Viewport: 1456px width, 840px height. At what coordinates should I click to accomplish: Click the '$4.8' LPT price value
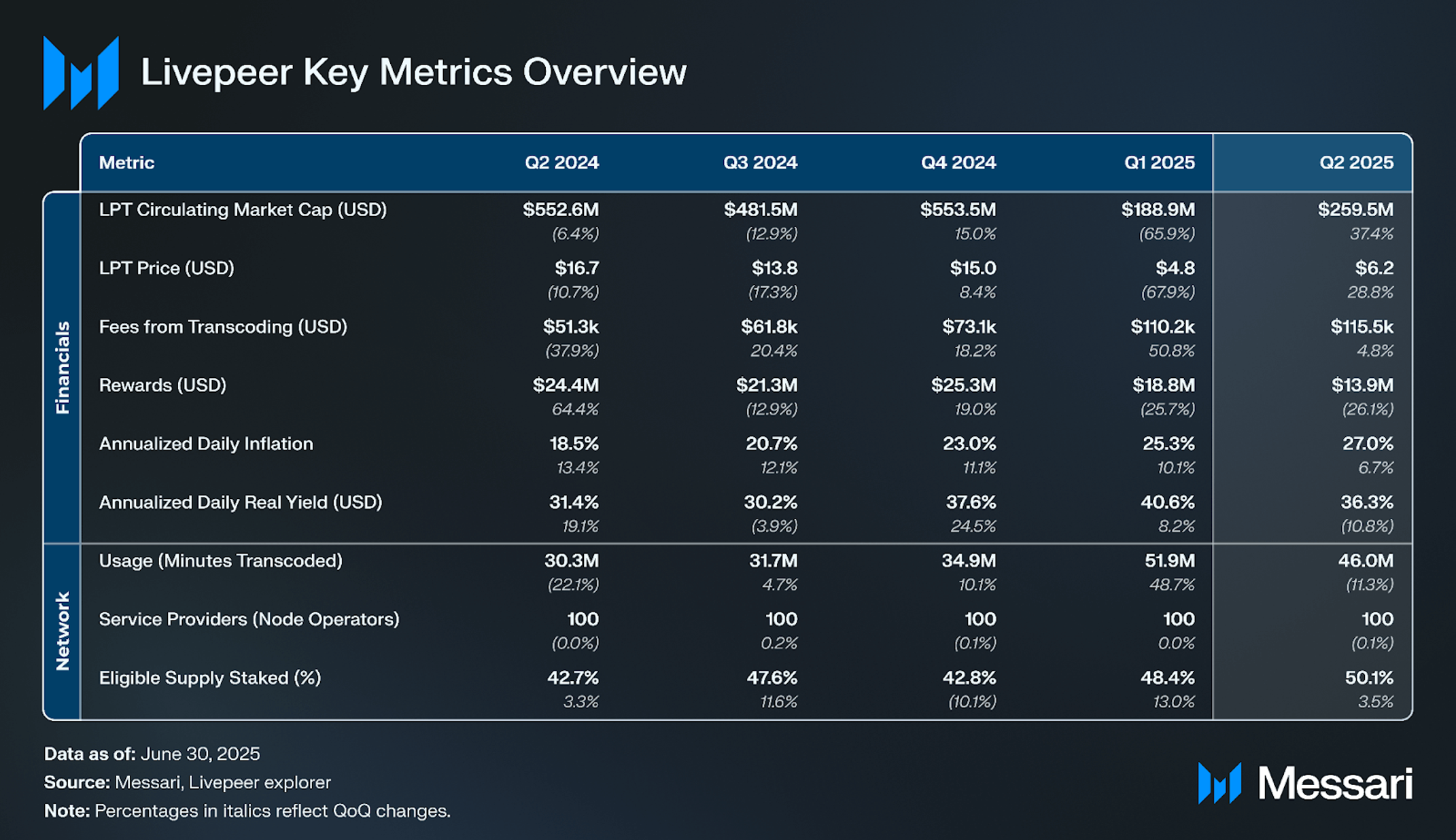(x=1175, y=268)
